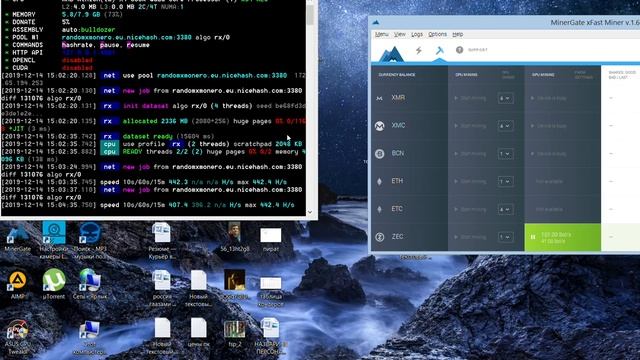Select the camera settings desktop shortcut

(53, 240)
